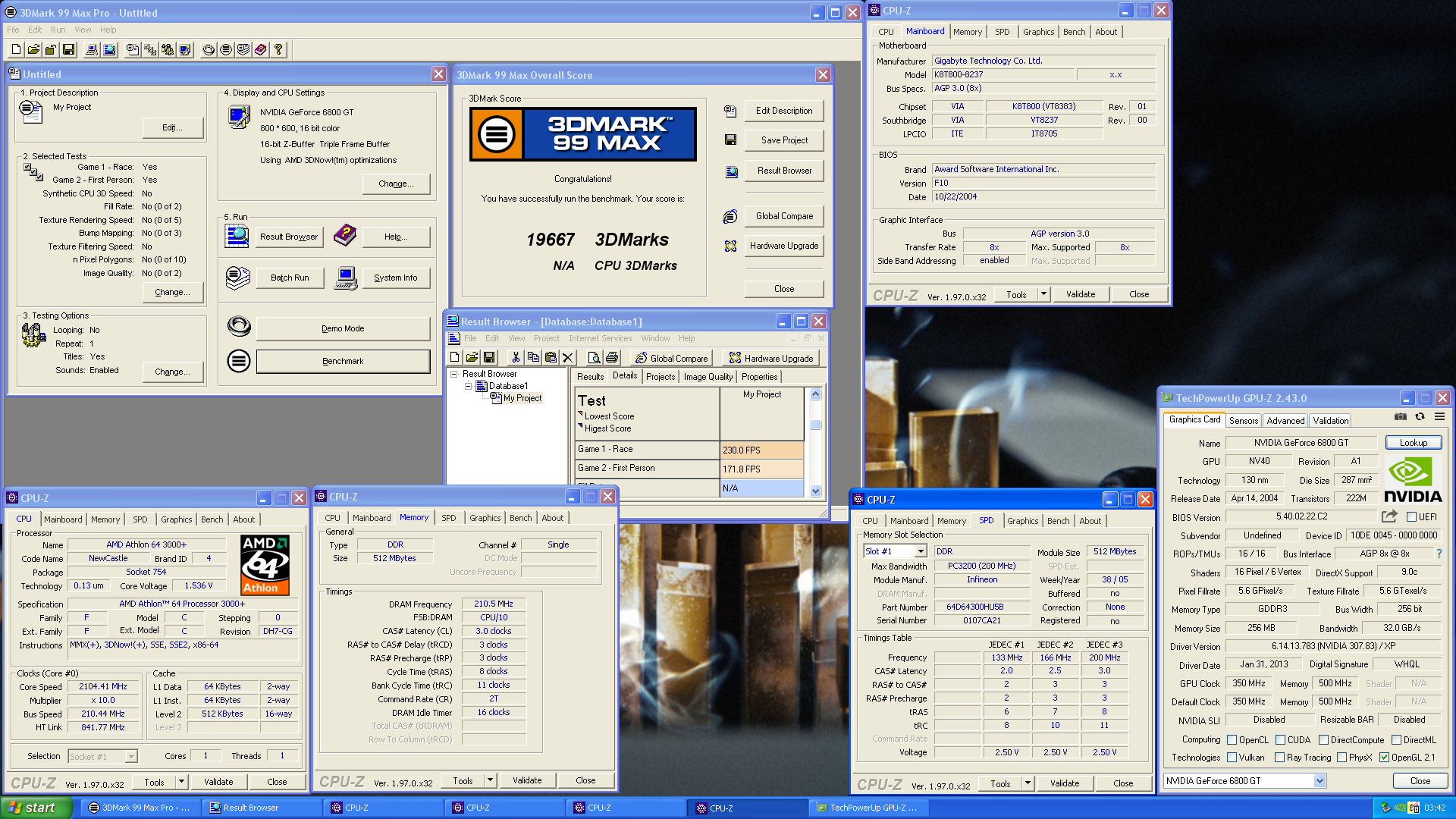Toggle the PhysX checkbox in GPU-Z
This screenshot has height=819, width=1456.
coord(1342,758)
